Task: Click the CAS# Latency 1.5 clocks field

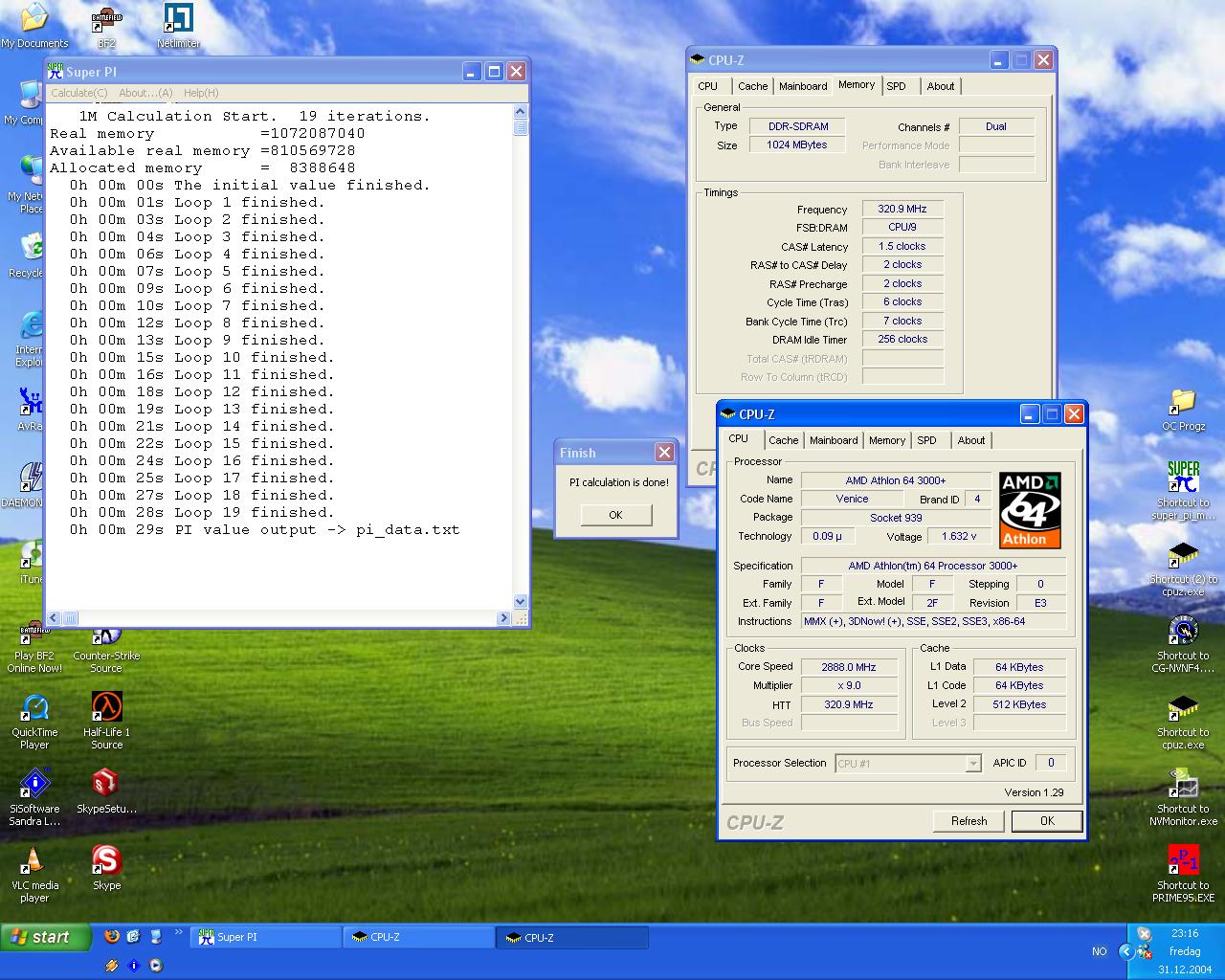Action: pos(902,246)
